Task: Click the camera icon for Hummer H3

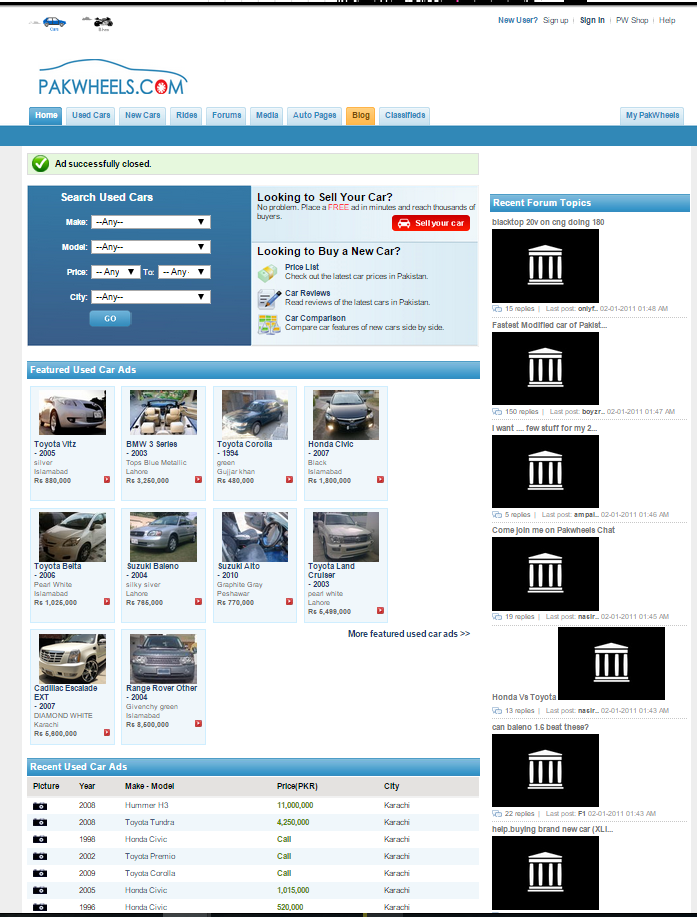Action: 40,805
